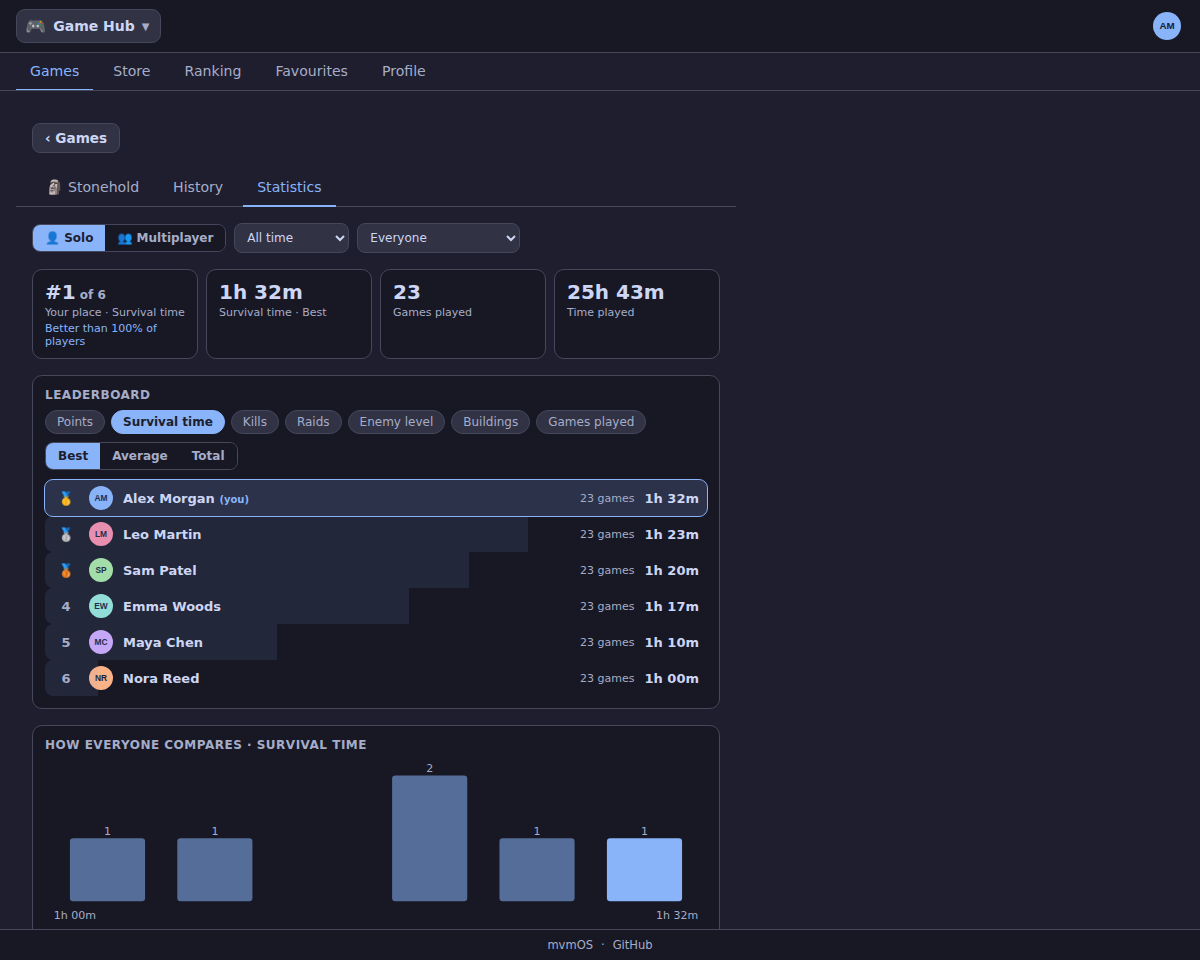Screen dimensions: 1200x960
Task: Switch to Multiplayer mode
Action: [165, 238]
